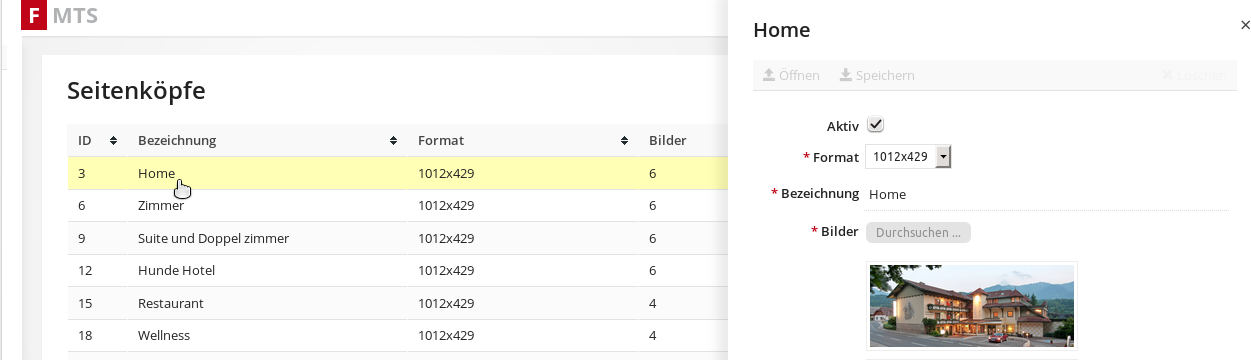Open the Format 1012x429 dropdown

(x=908, y=157)
